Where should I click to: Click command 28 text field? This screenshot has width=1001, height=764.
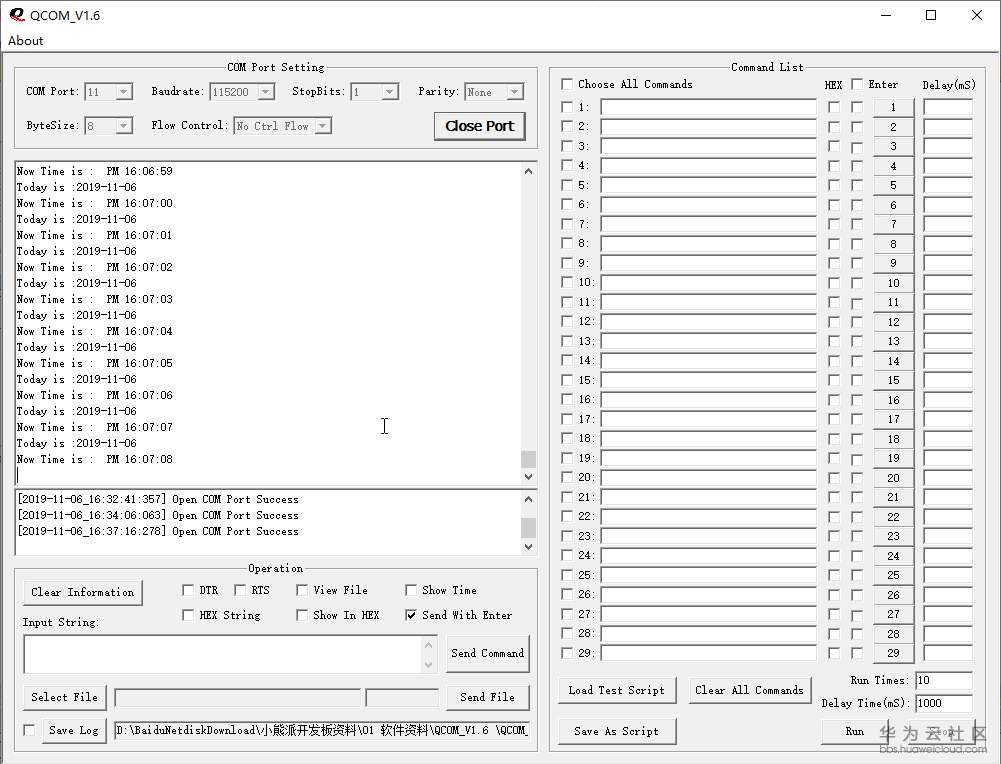coord(709,634)
